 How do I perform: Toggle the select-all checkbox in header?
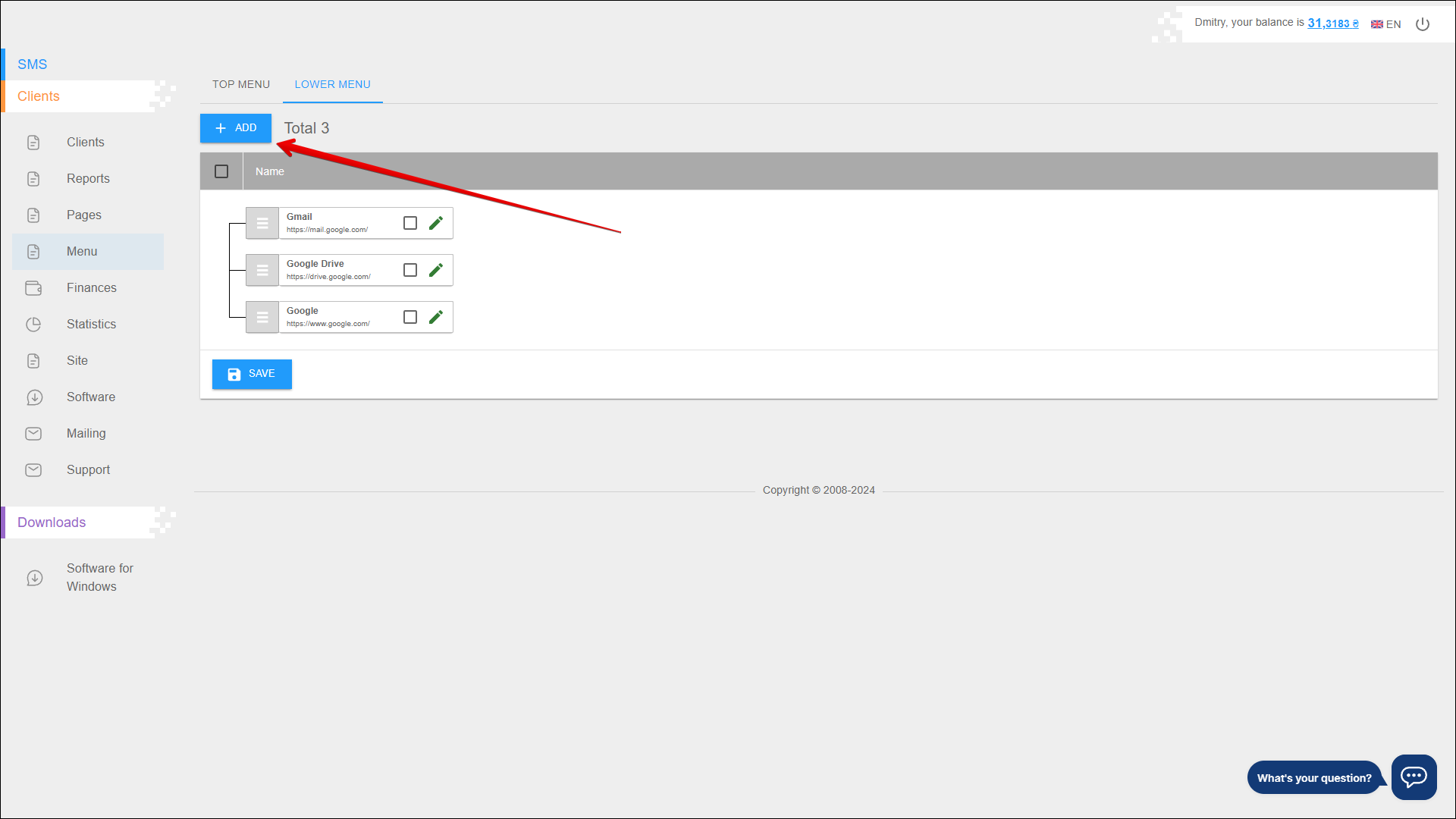click(221, 171)
